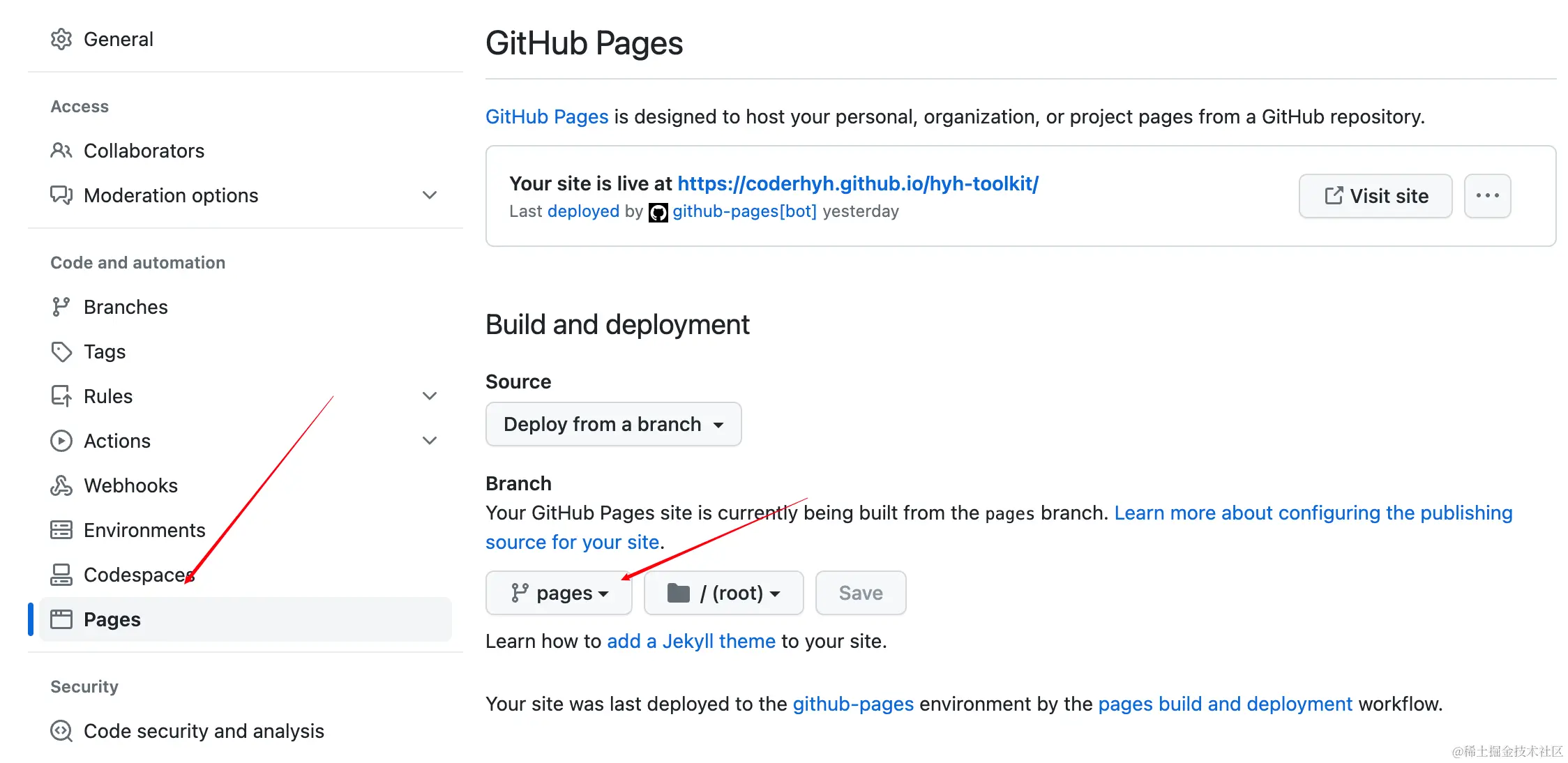Click the Codespaces icon
Image resolution: width=1568 pixels, height=763 pixels.
[x=61, y=575]
